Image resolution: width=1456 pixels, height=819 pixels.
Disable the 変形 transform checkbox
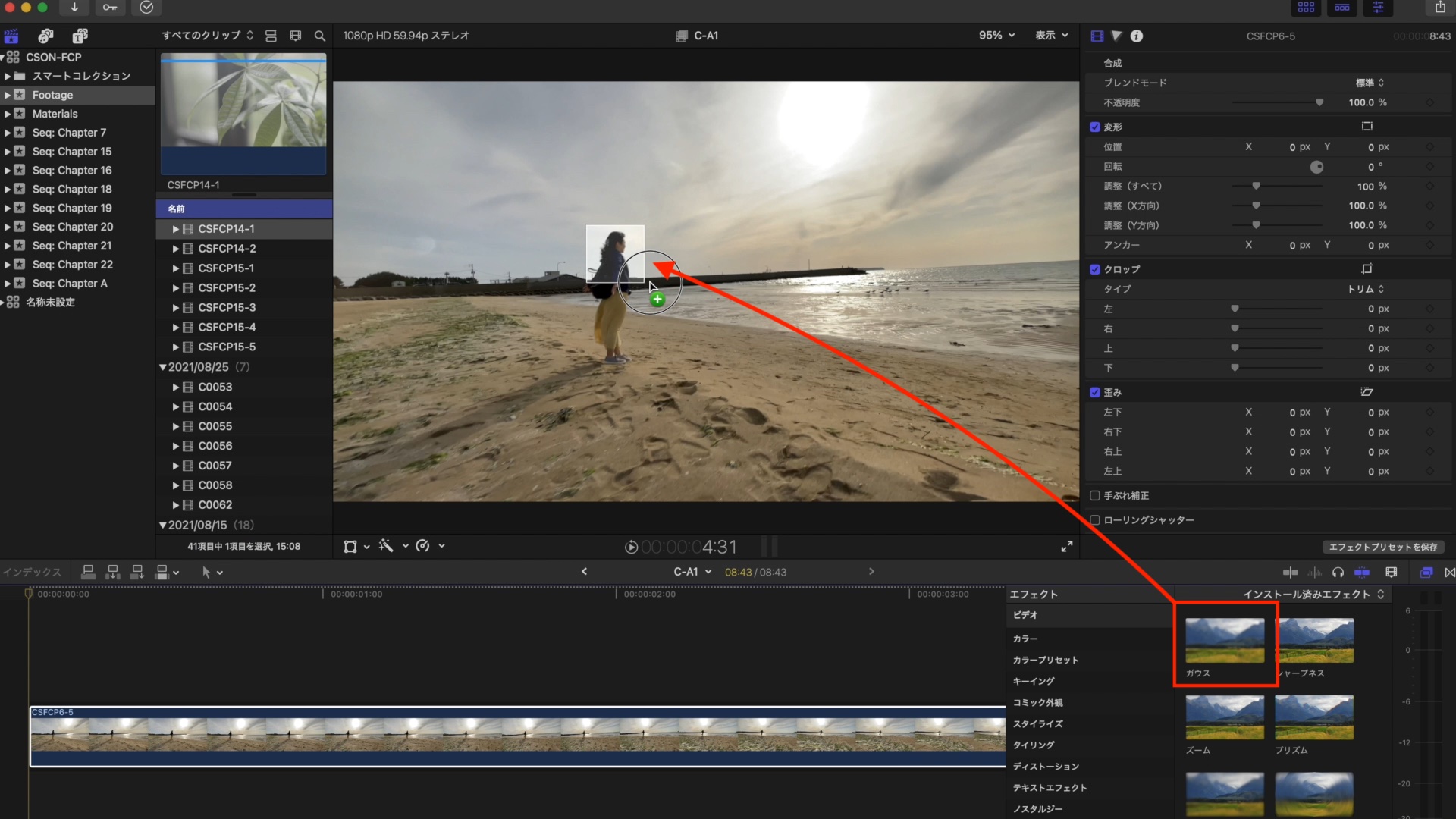(1094, 127)
